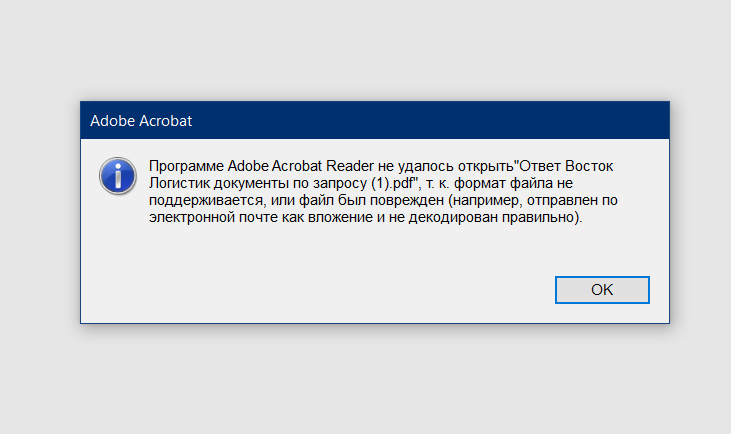Click the phrase "формат файла не"
Image resolution: width=731 pixels, height=434 pixels.
point(513,183)
